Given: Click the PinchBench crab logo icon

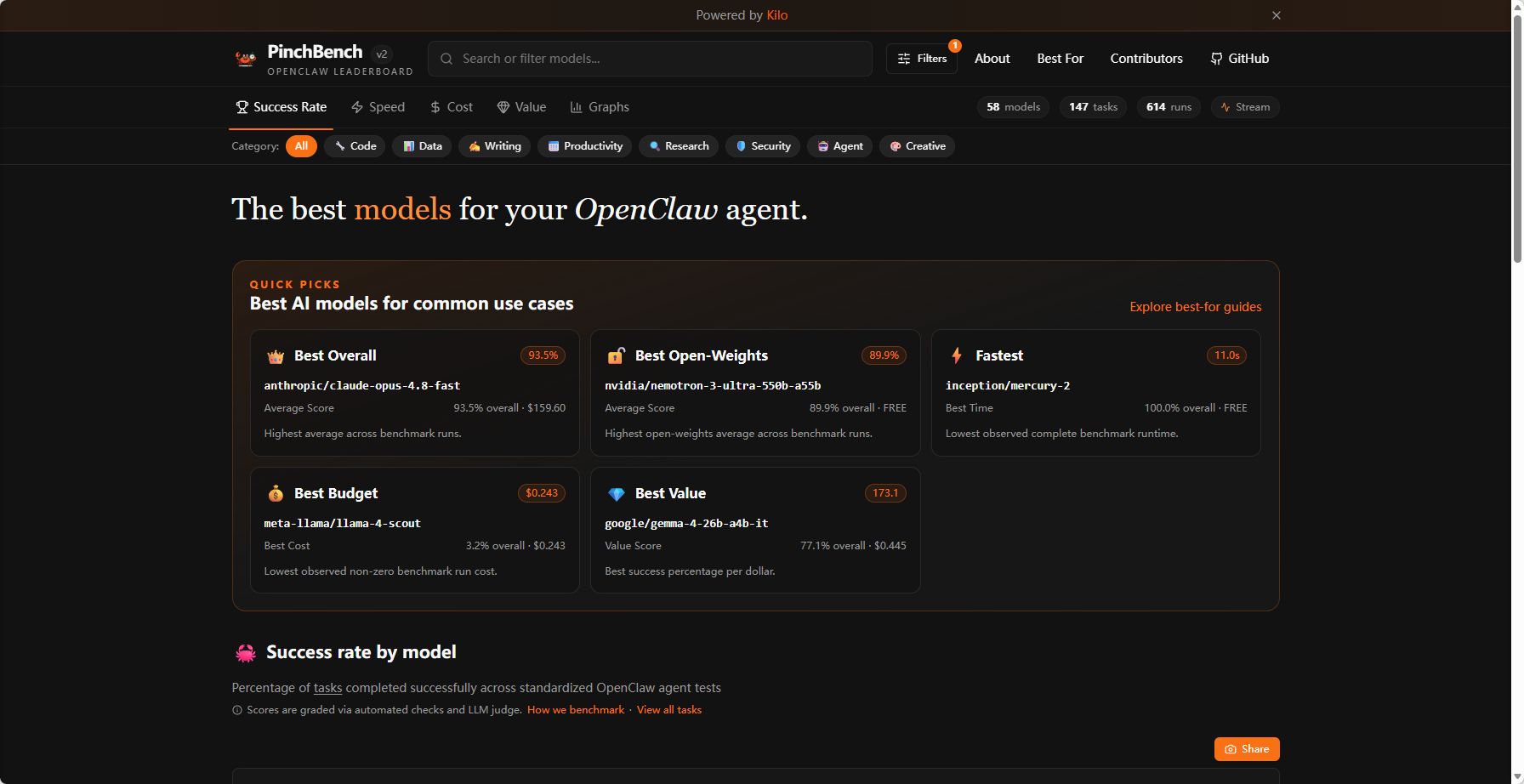Looking at the screenshot, I should (246, 58).
